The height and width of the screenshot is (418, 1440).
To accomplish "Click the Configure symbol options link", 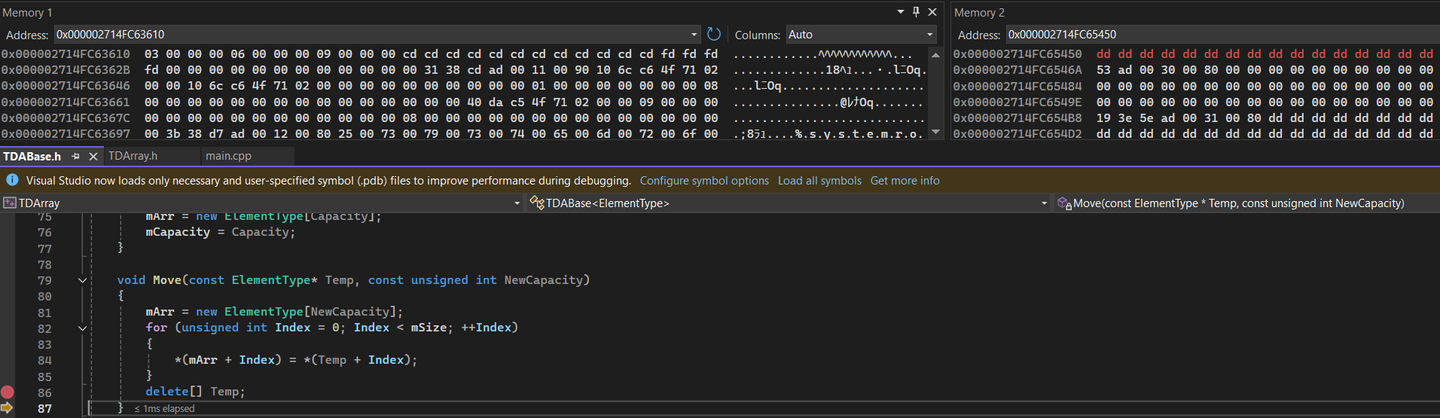I will pos(704,181).
